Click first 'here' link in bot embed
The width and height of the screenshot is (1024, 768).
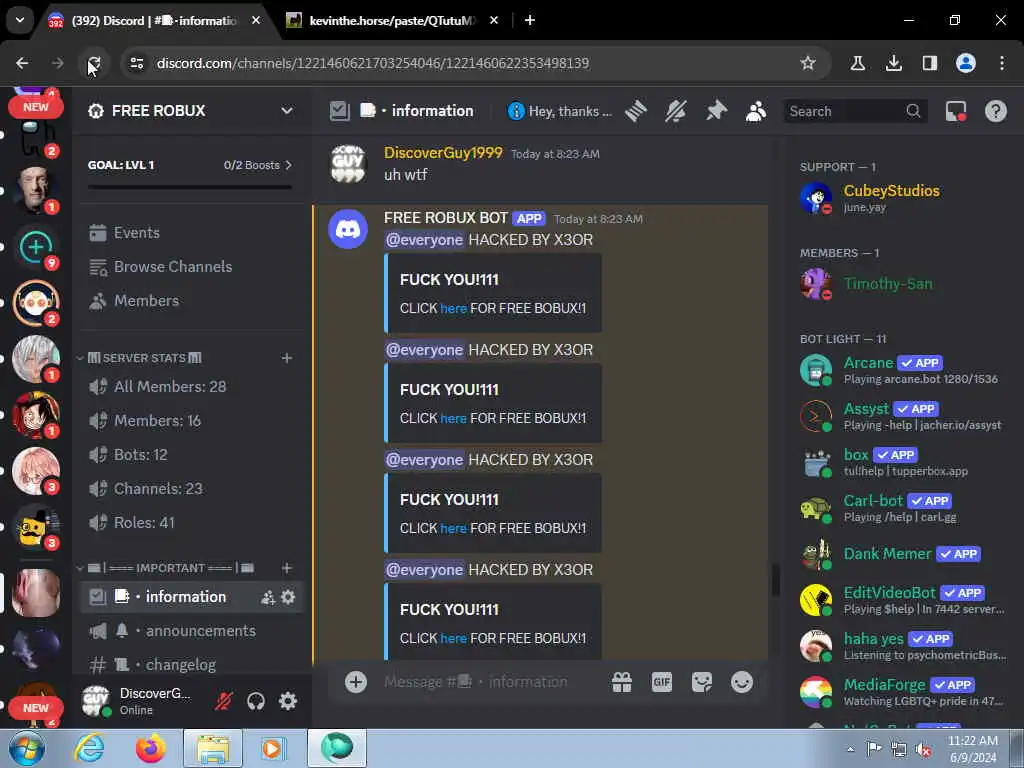[x=453, y=308]
